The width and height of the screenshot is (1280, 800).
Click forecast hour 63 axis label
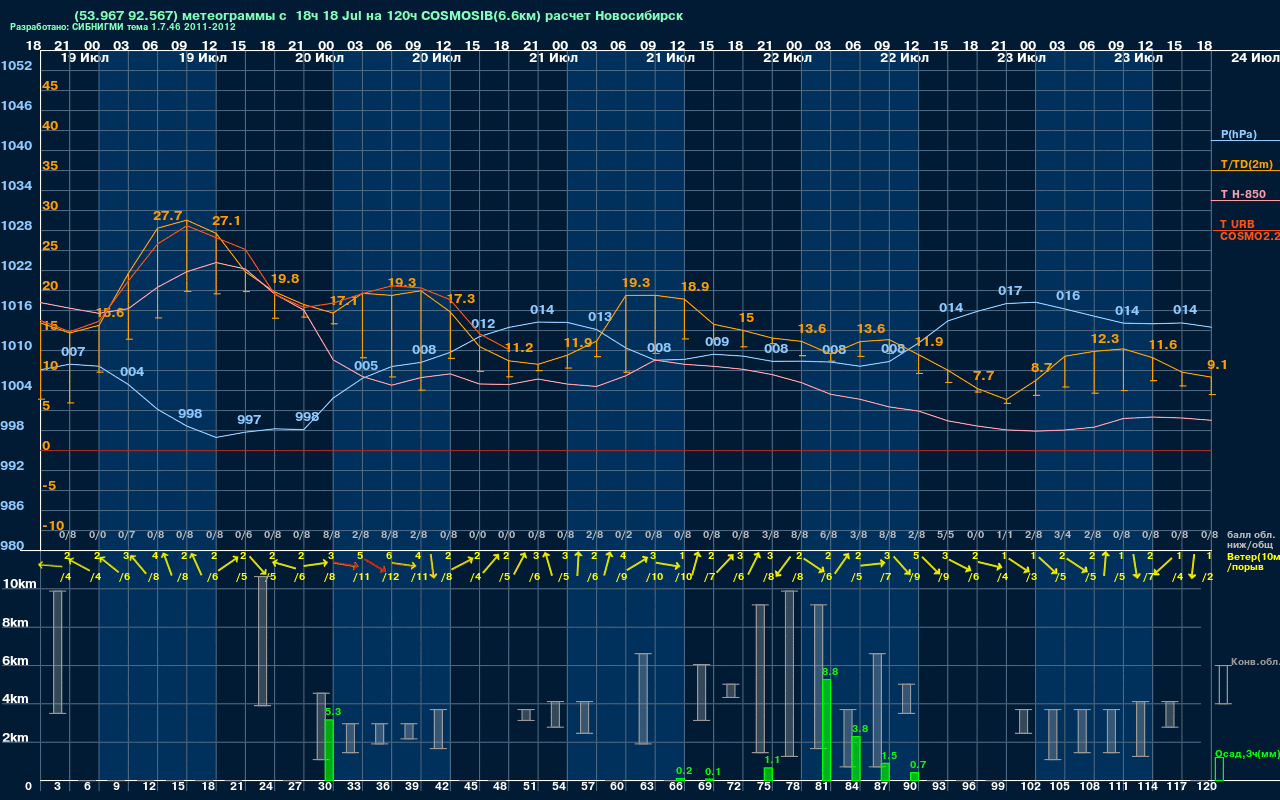point(647,787)
